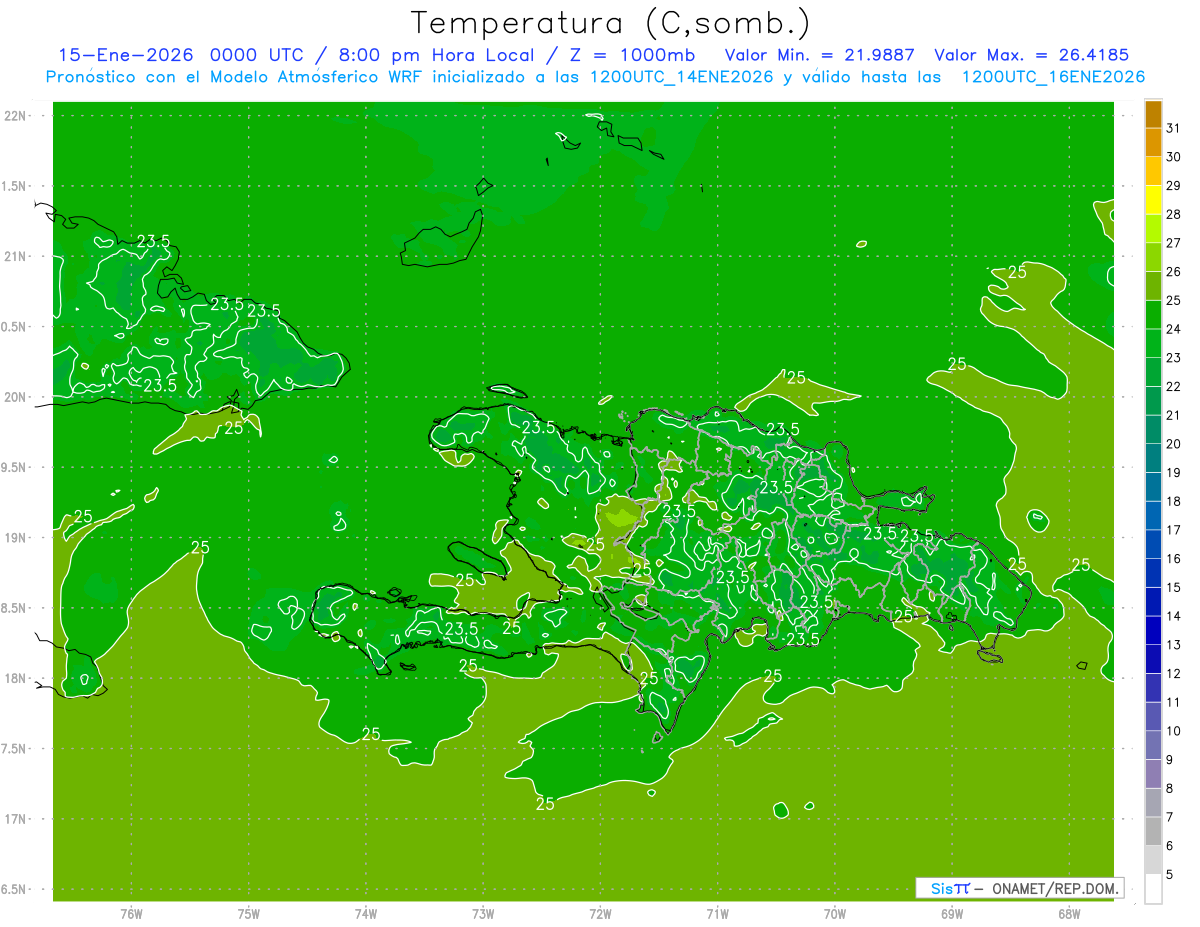Select "Valor Min. = 21.9887" text
The width and height of the screenshot is (1200, 927).
point(820,56)
